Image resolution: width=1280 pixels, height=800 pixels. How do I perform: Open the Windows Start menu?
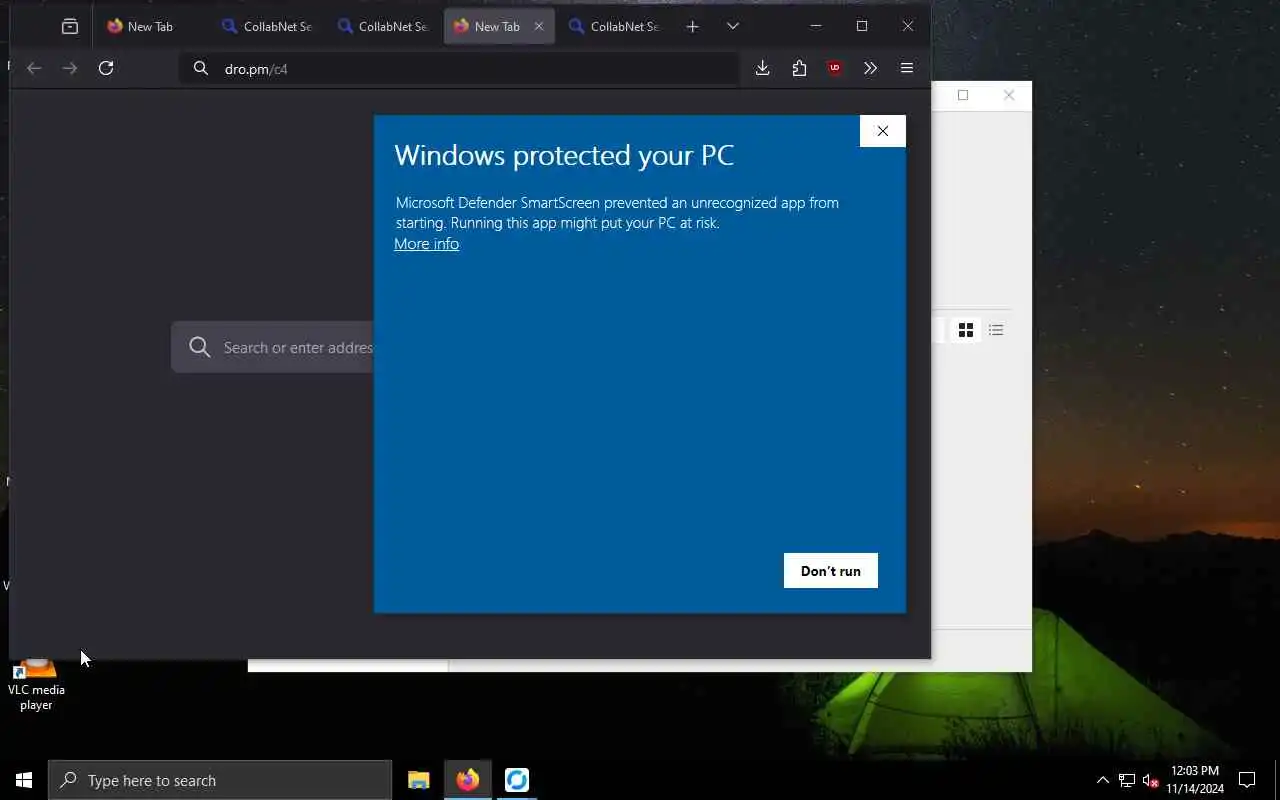(x=24, y=780)
